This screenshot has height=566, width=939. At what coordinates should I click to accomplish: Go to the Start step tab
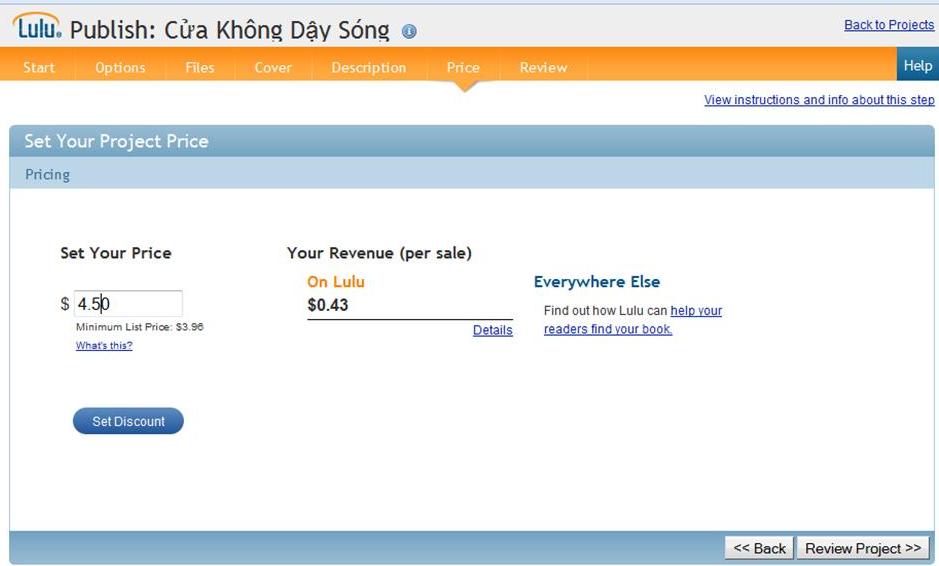pos(38,68)
